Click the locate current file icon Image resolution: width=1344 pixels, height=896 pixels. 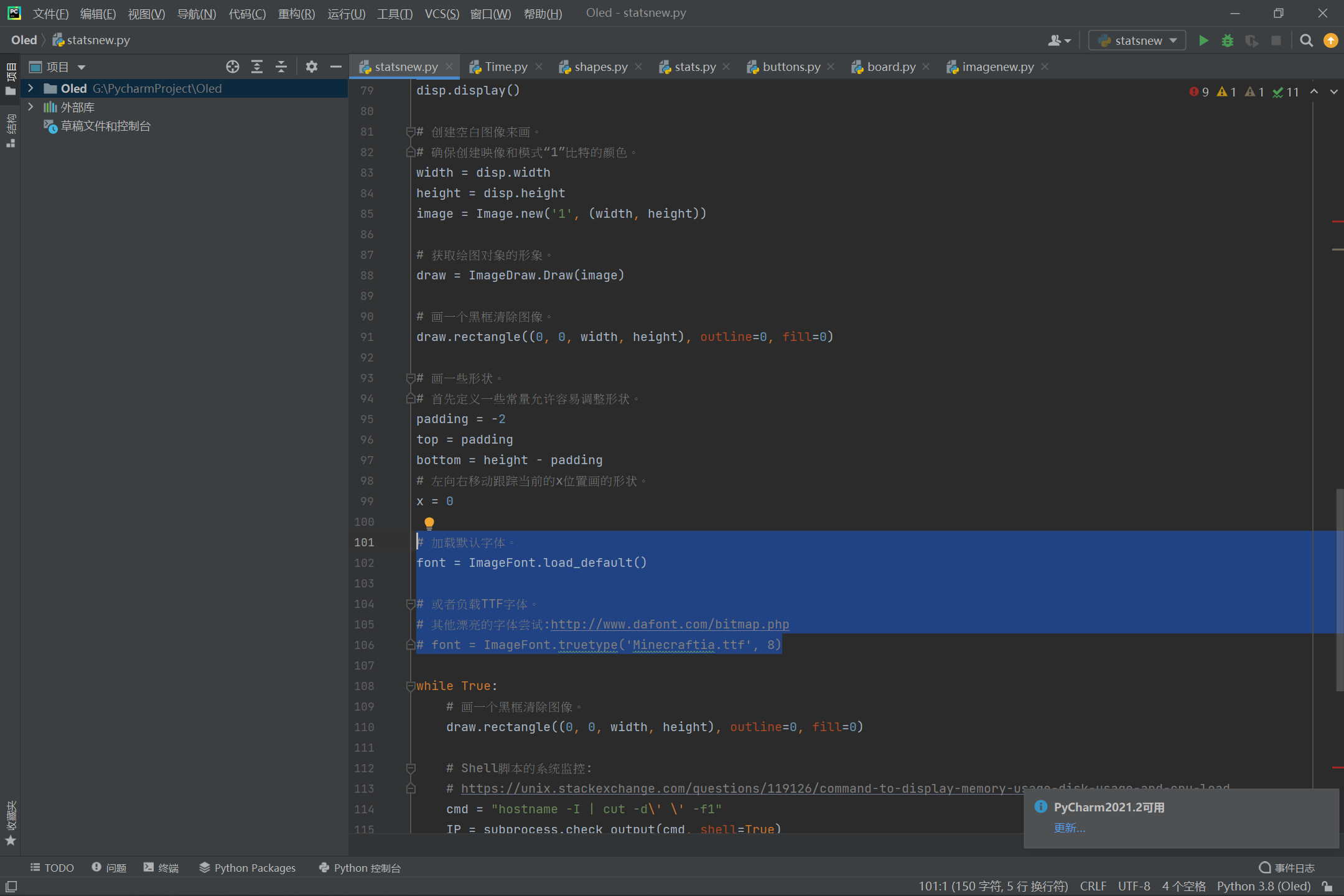point(233,67)
